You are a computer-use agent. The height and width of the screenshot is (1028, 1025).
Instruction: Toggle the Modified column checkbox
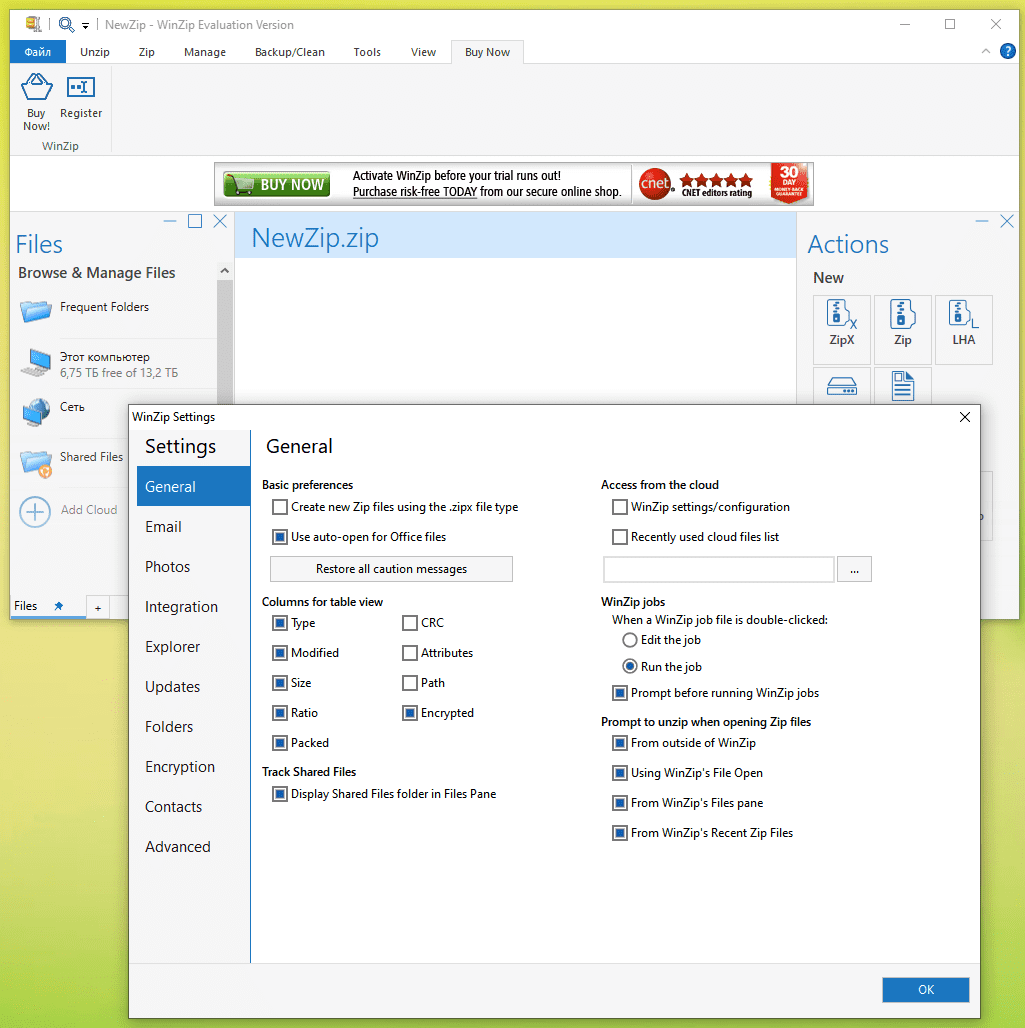(x=280, y=653)
